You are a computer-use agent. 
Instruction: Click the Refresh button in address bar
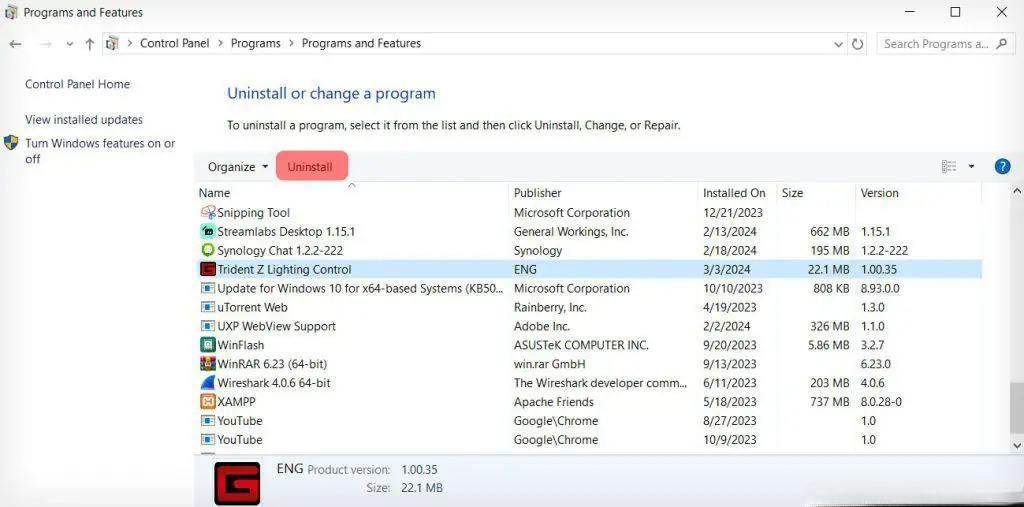point(857,44)
